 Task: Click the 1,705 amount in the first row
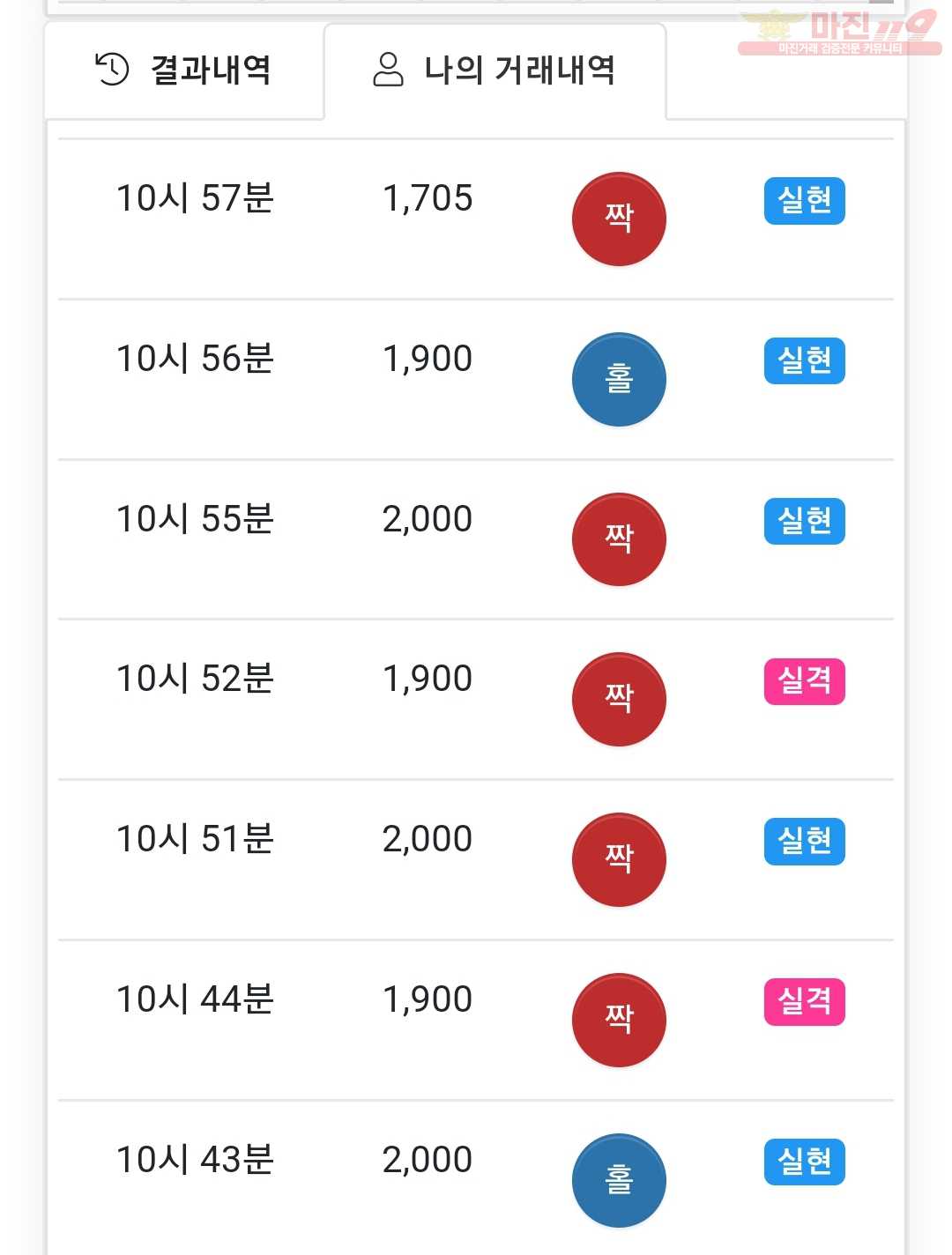pyautogui.click(x=428, y=198)
